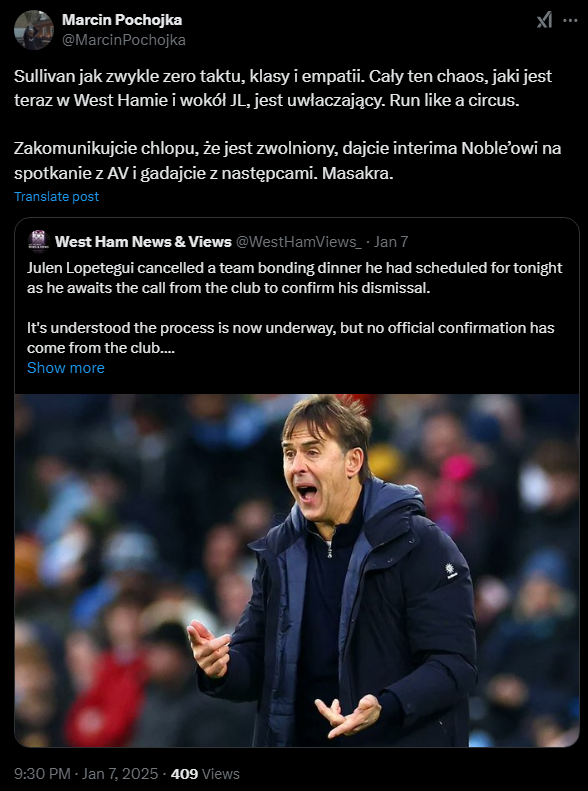Expand quoted post with Show more
Image resolution: width=588 pixels, height=791 pixels.
tap(66, 368)
